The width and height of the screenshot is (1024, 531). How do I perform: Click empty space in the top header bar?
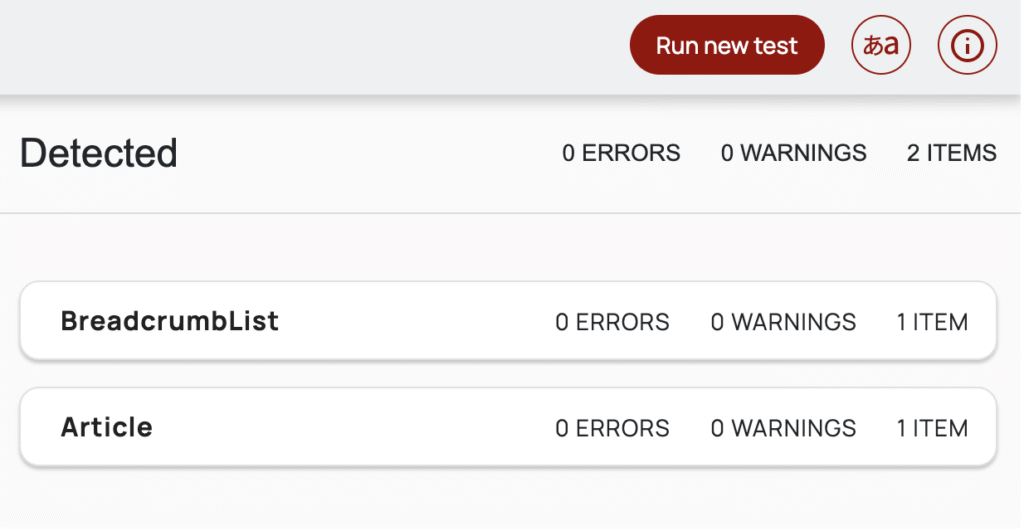pos(300,46)
